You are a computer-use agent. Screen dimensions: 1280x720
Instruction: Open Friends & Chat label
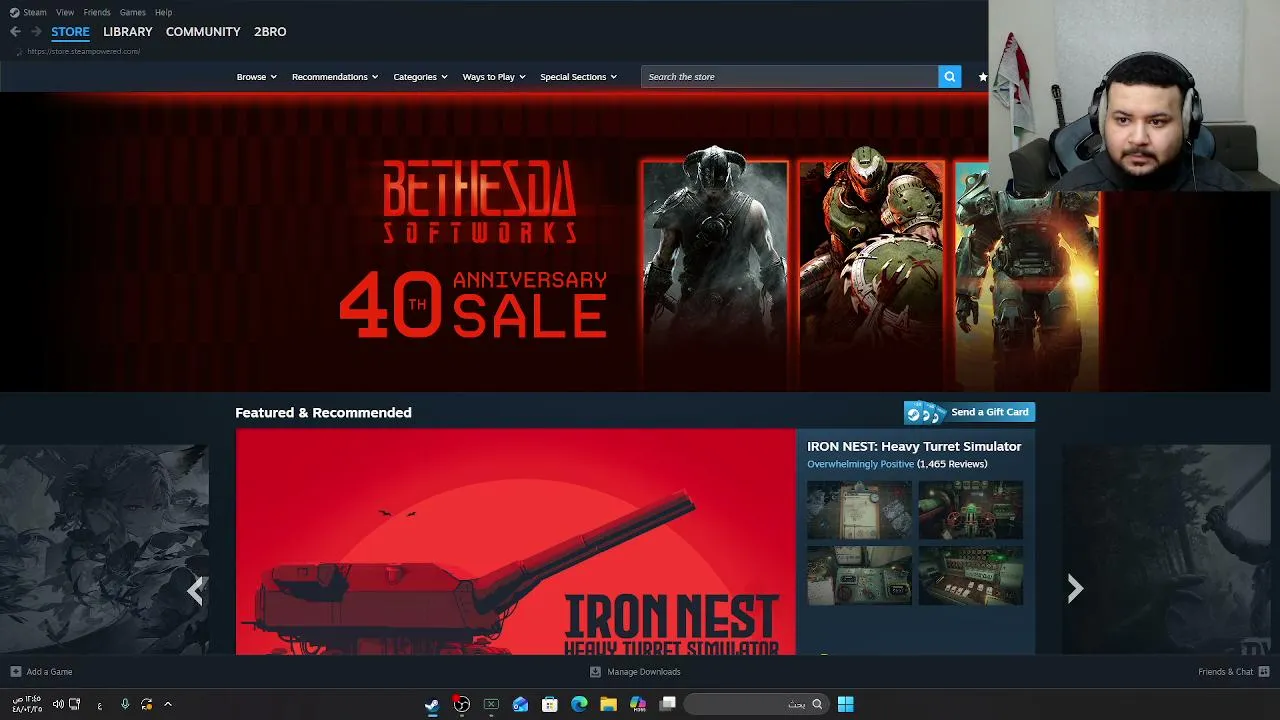click(1225, 672)
